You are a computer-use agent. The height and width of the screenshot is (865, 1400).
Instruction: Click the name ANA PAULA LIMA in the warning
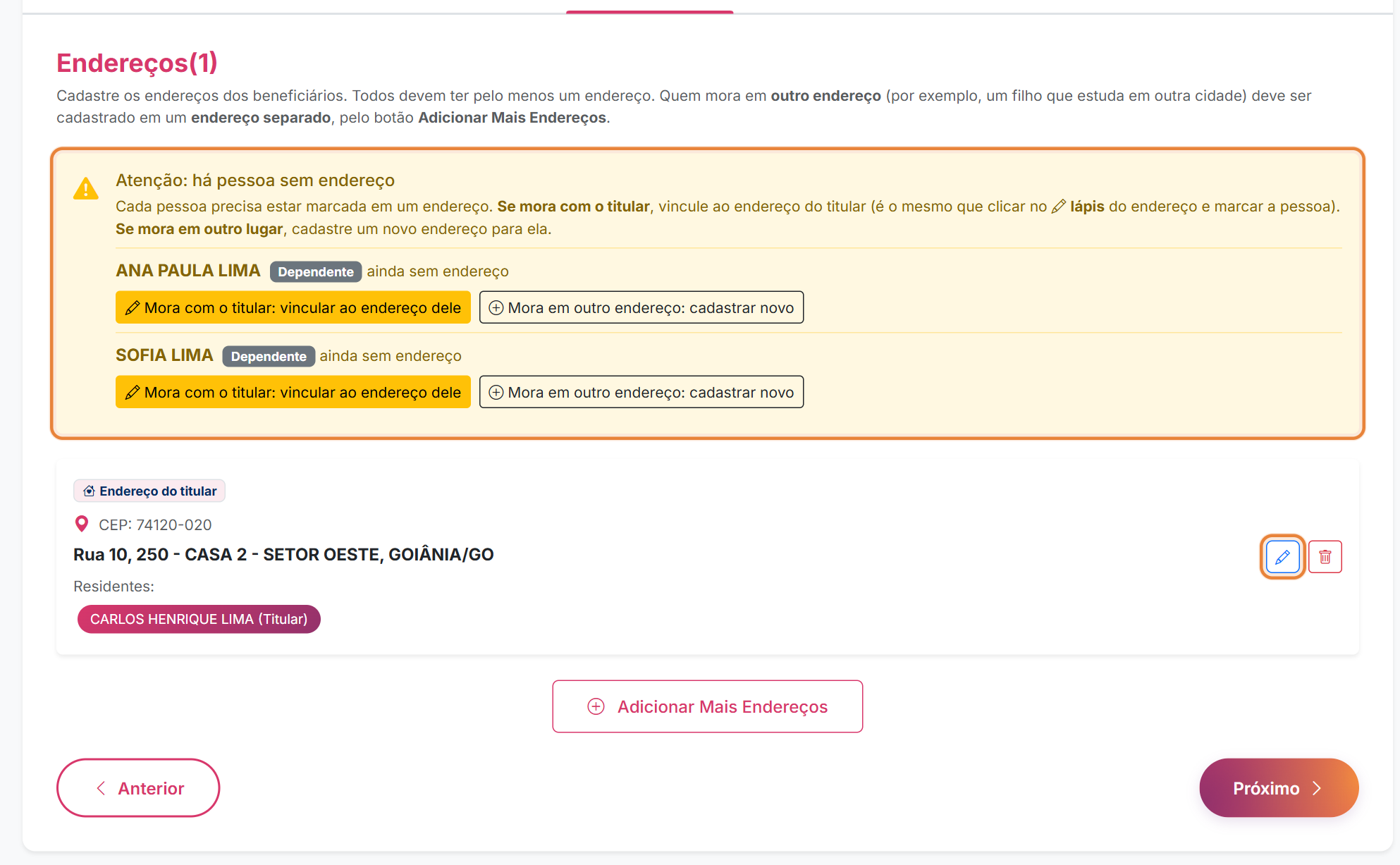pos(188,271)
